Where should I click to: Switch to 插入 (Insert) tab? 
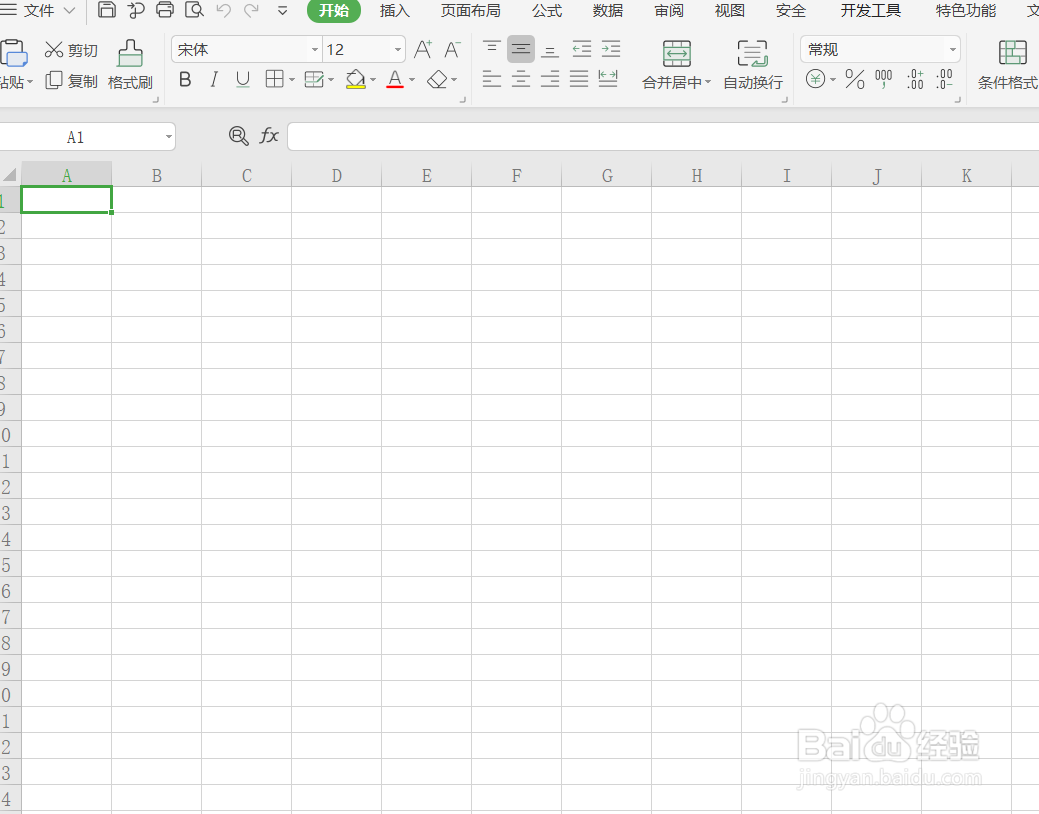395,11
